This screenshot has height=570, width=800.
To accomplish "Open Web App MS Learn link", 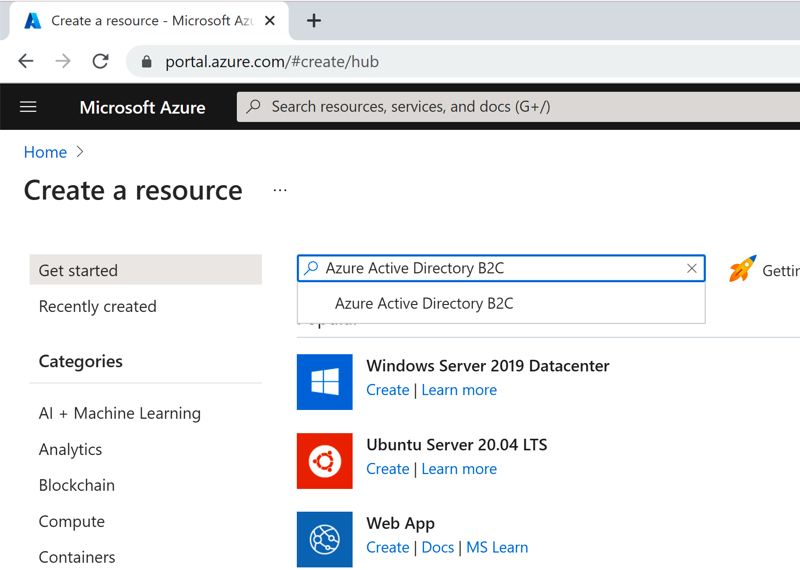I will tap(497, 547).
